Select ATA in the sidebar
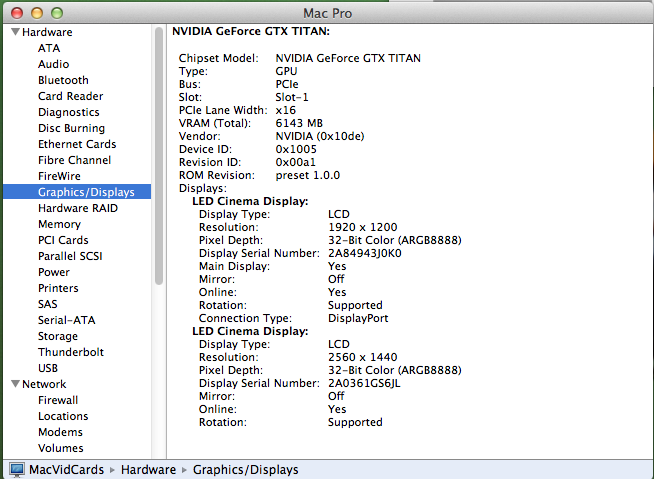654x479 pixels. 49,48
